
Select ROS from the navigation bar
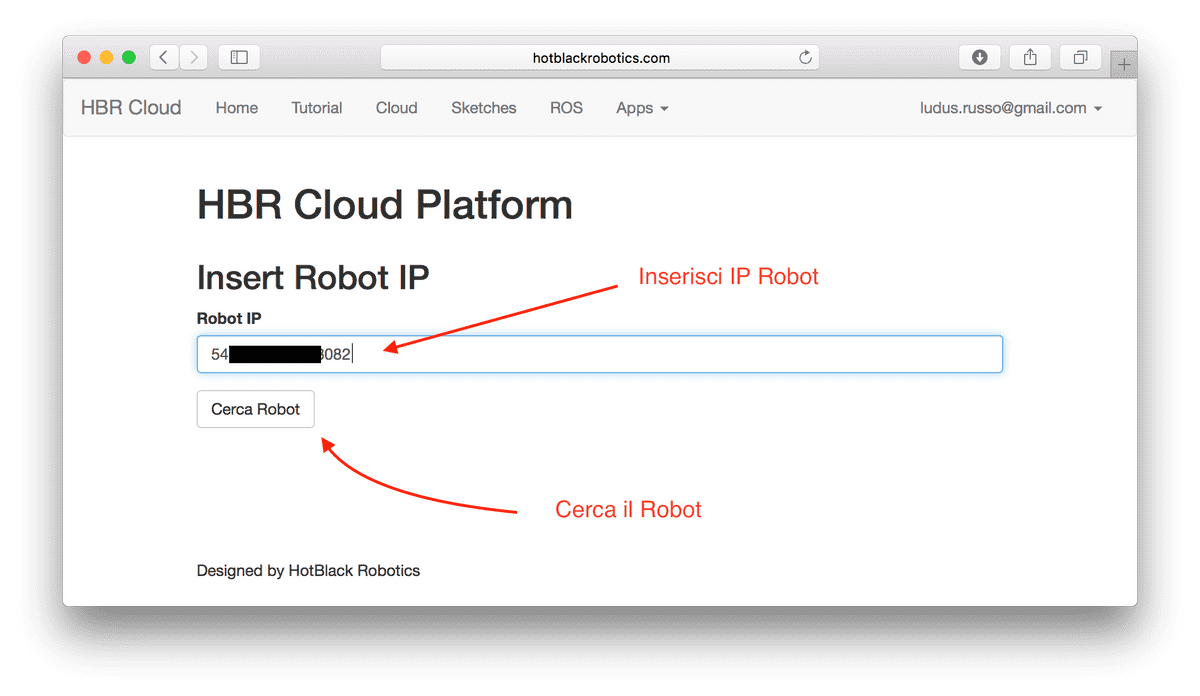(x=566, y=108)
